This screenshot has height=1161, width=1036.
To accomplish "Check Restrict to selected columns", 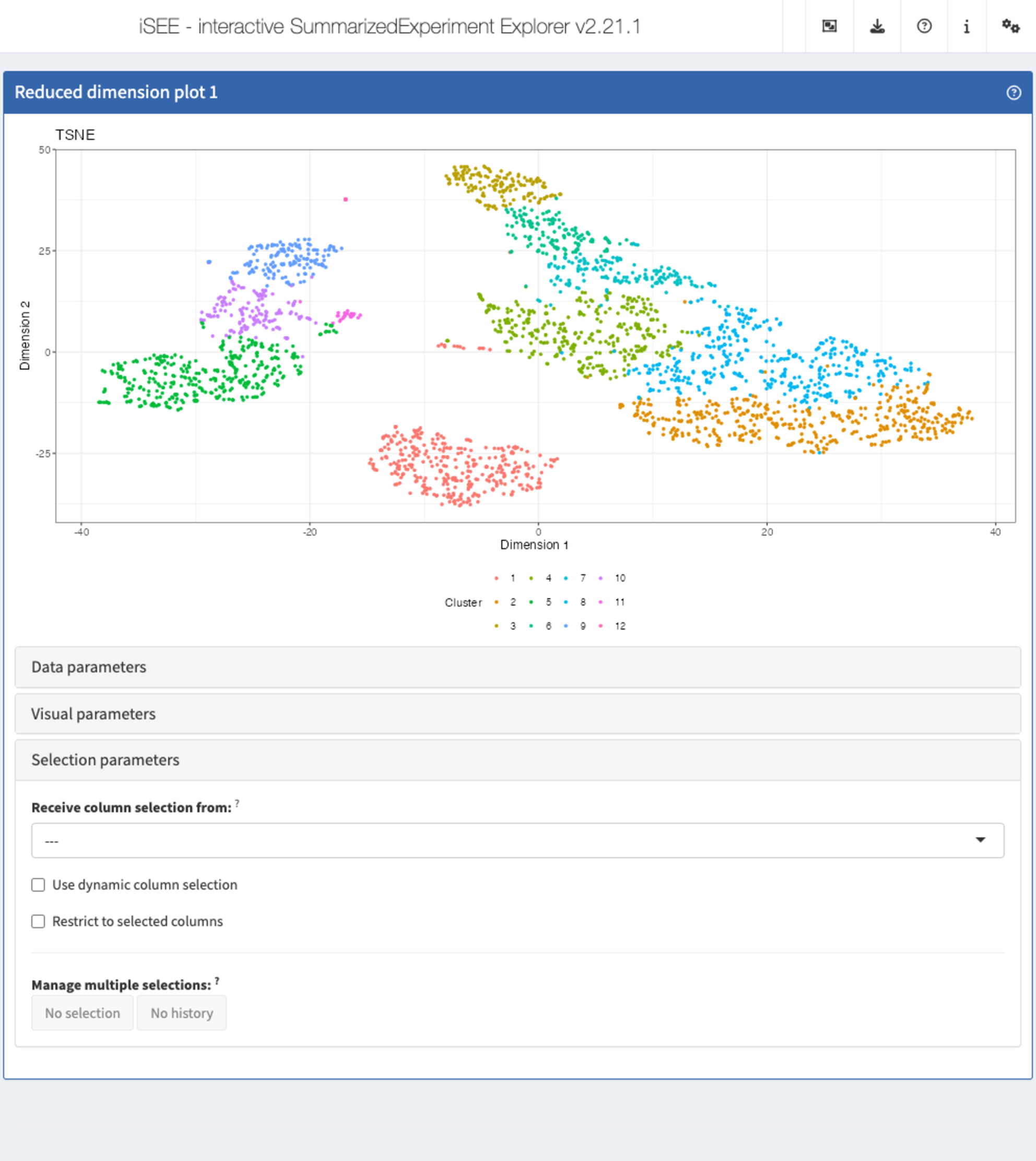I will pyautogui.click(x=38, y=921).
